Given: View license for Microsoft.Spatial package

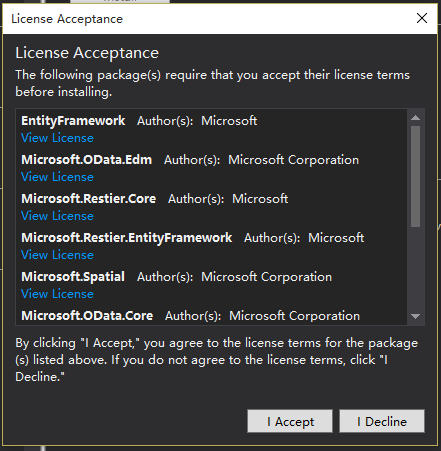Looking at the screenshot, I should click(x=57, y=294).
